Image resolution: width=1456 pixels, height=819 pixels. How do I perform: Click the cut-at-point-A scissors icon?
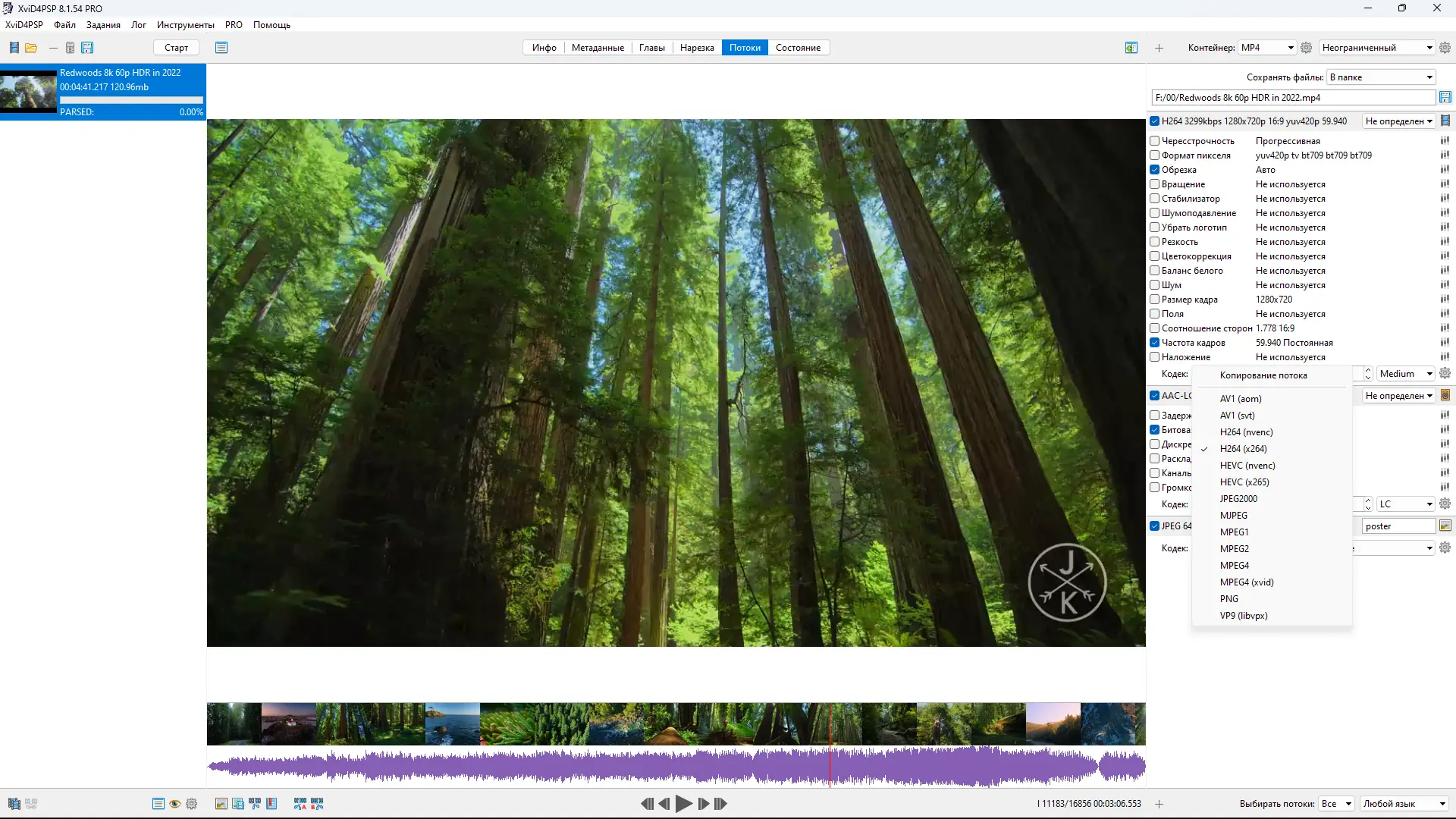click(300, 804)
